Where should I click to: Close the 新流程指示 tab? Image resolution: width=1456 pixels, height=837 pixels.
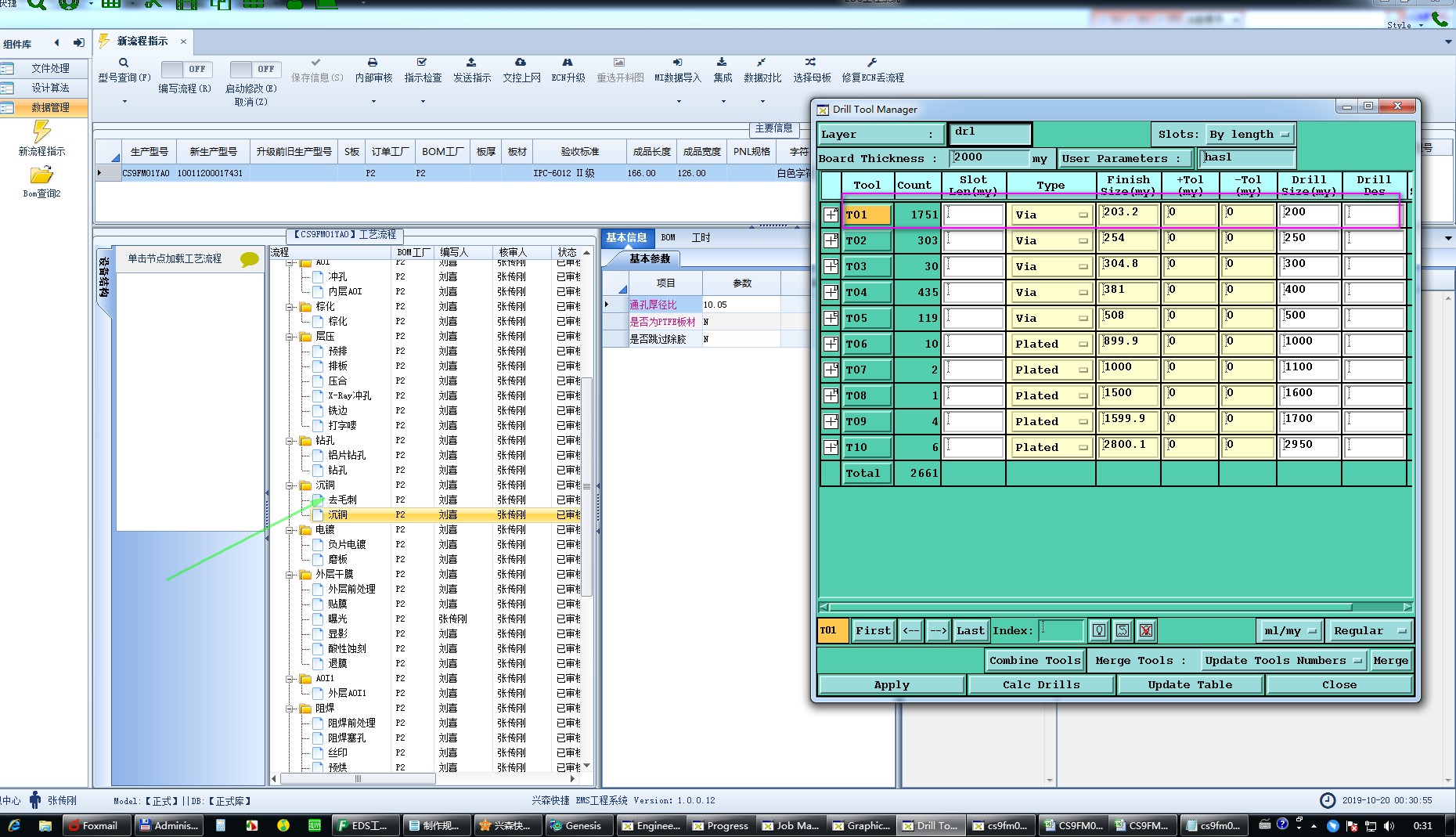(183, 41)
